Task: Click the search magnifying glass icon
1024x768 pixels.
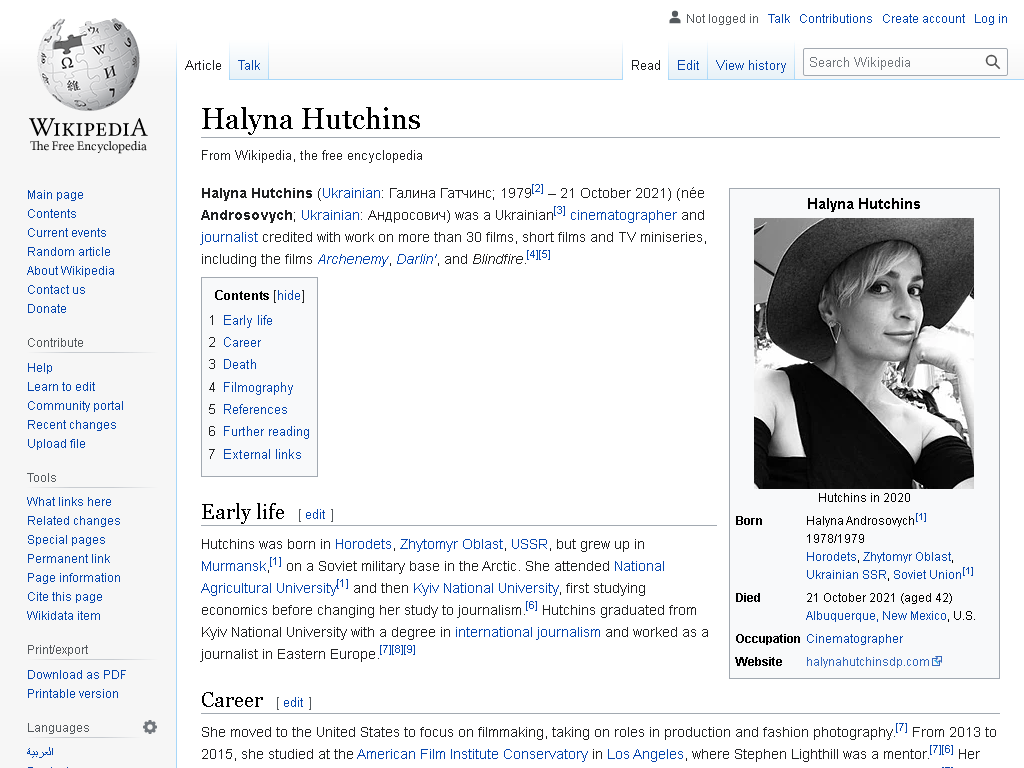Action: coord(993,62)
